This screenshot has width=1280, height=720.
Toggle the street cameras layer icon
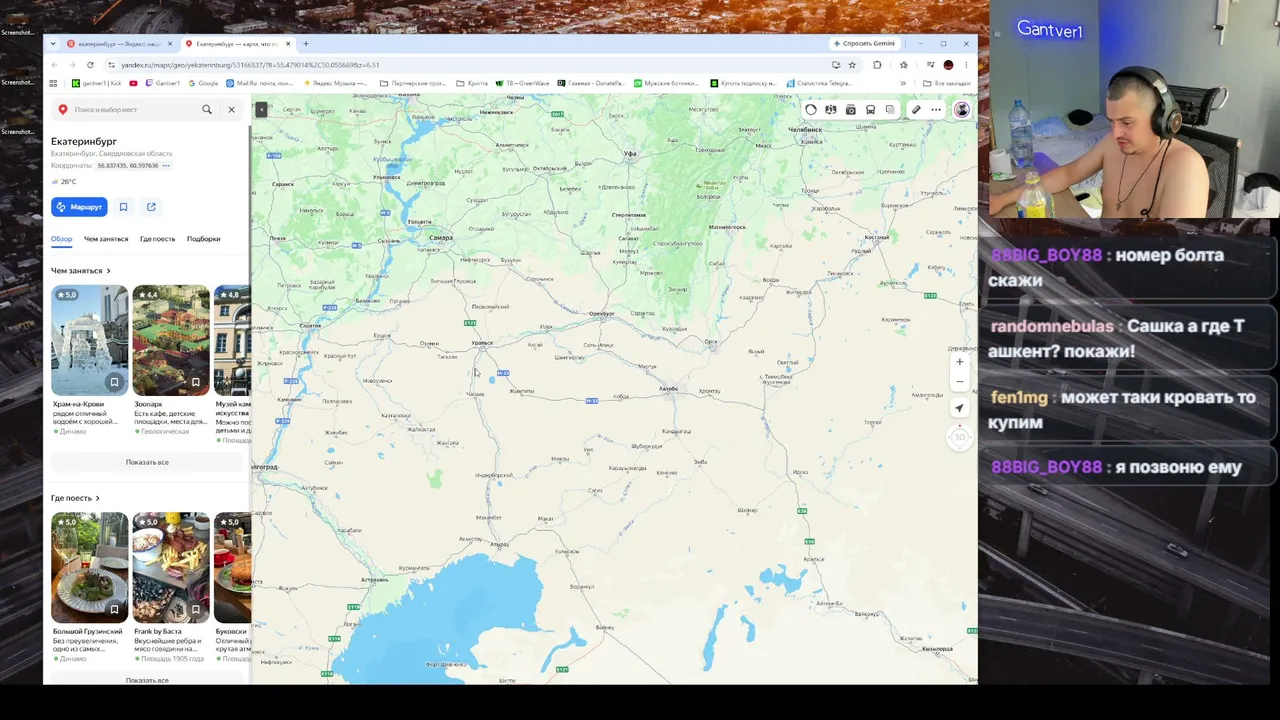point(851,110)
